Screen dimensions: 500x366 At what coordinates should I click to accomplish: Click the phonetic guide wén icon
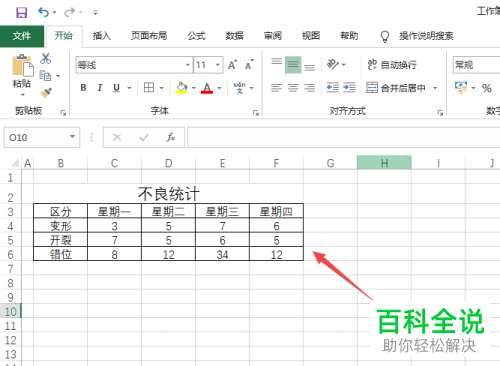[x=239, y=88]
